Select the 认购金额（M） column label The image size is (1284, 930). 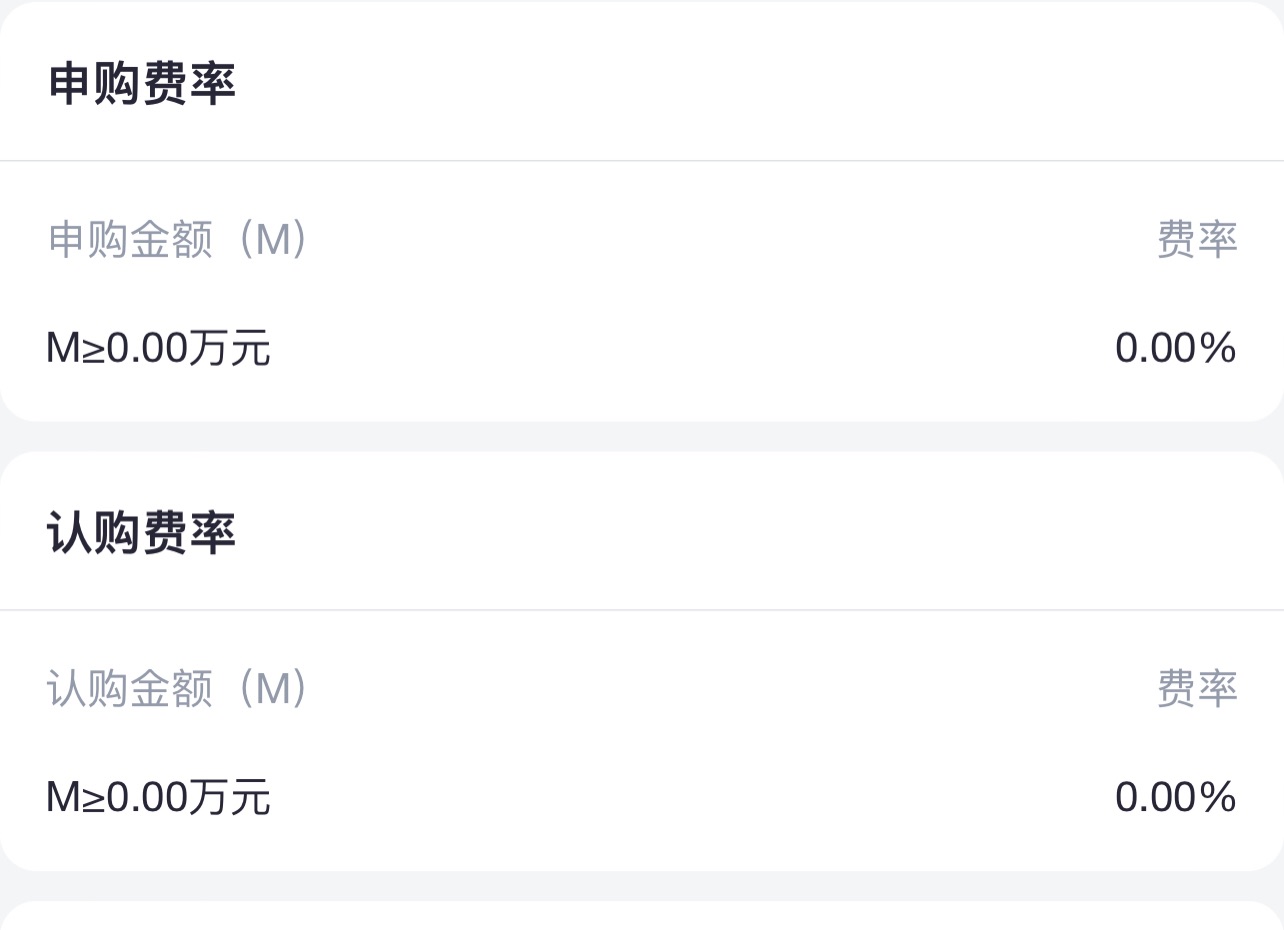click(177, 689)
